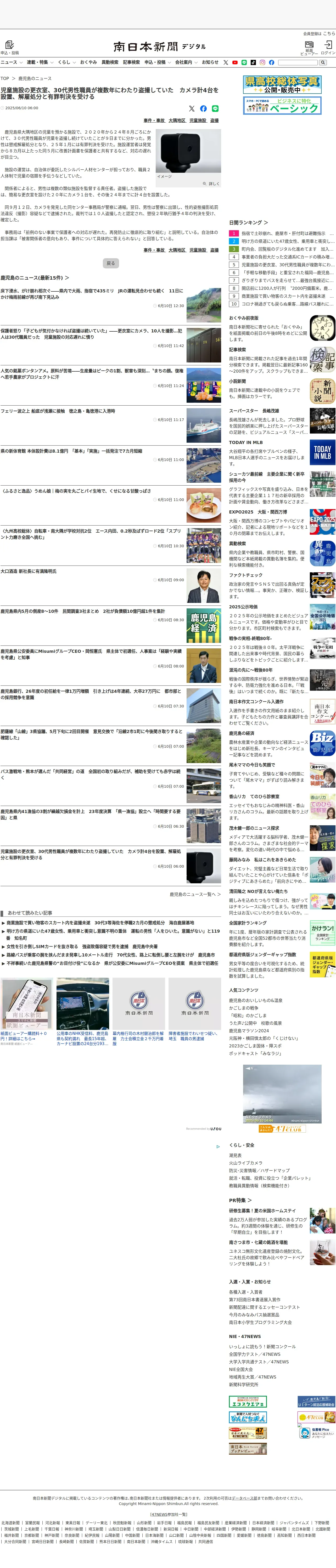This screenshot has height=1568, width=336.
Task: Click 火山ライブカメラ under くらし・安全
Action: 246,1163
